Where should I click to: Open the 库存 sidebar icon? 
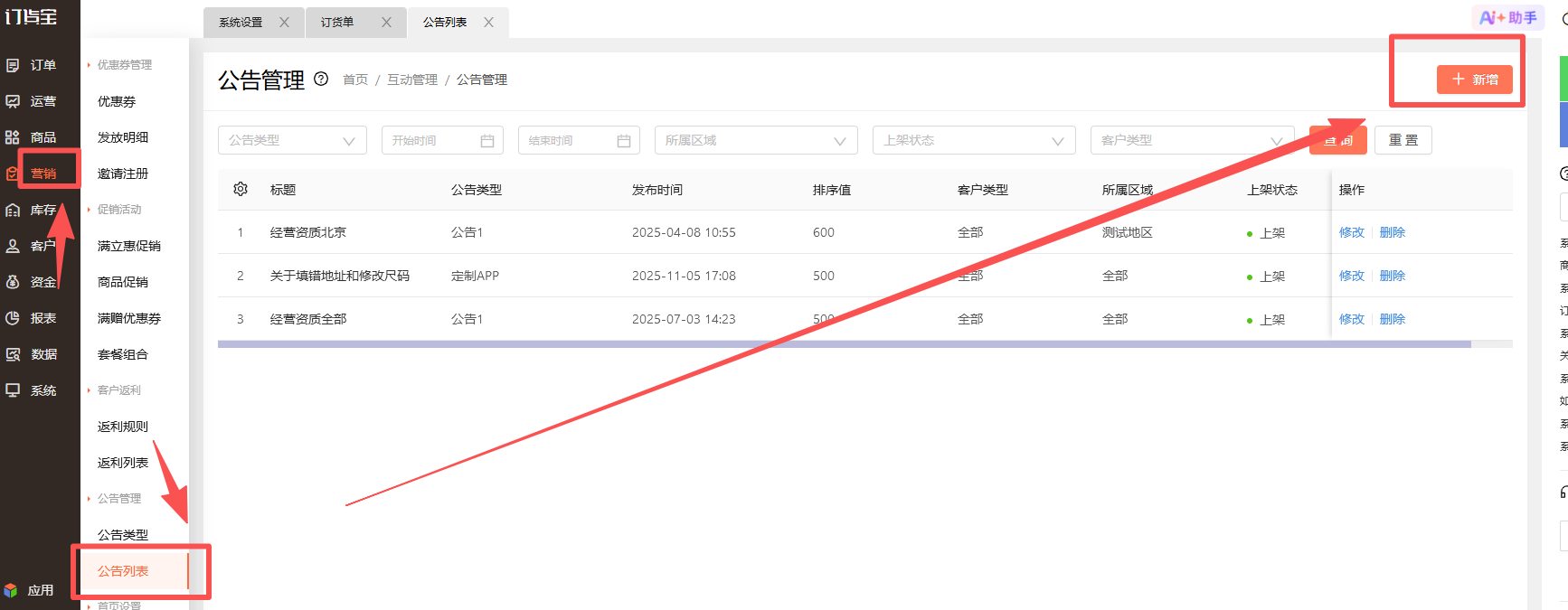(x=13, y=210)
